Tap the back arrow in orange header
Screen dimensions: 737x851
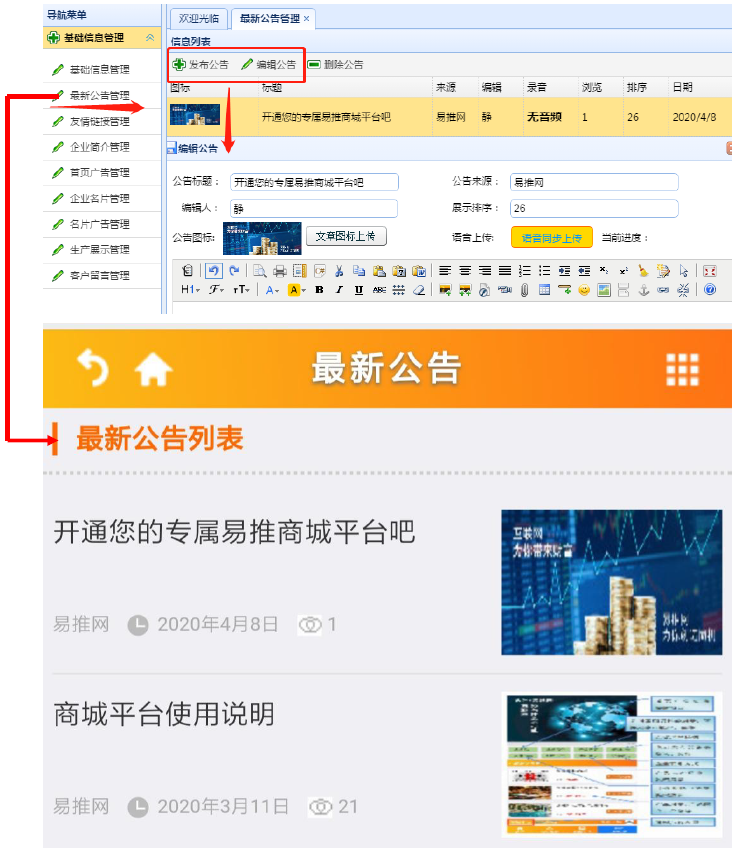point(93,370)
